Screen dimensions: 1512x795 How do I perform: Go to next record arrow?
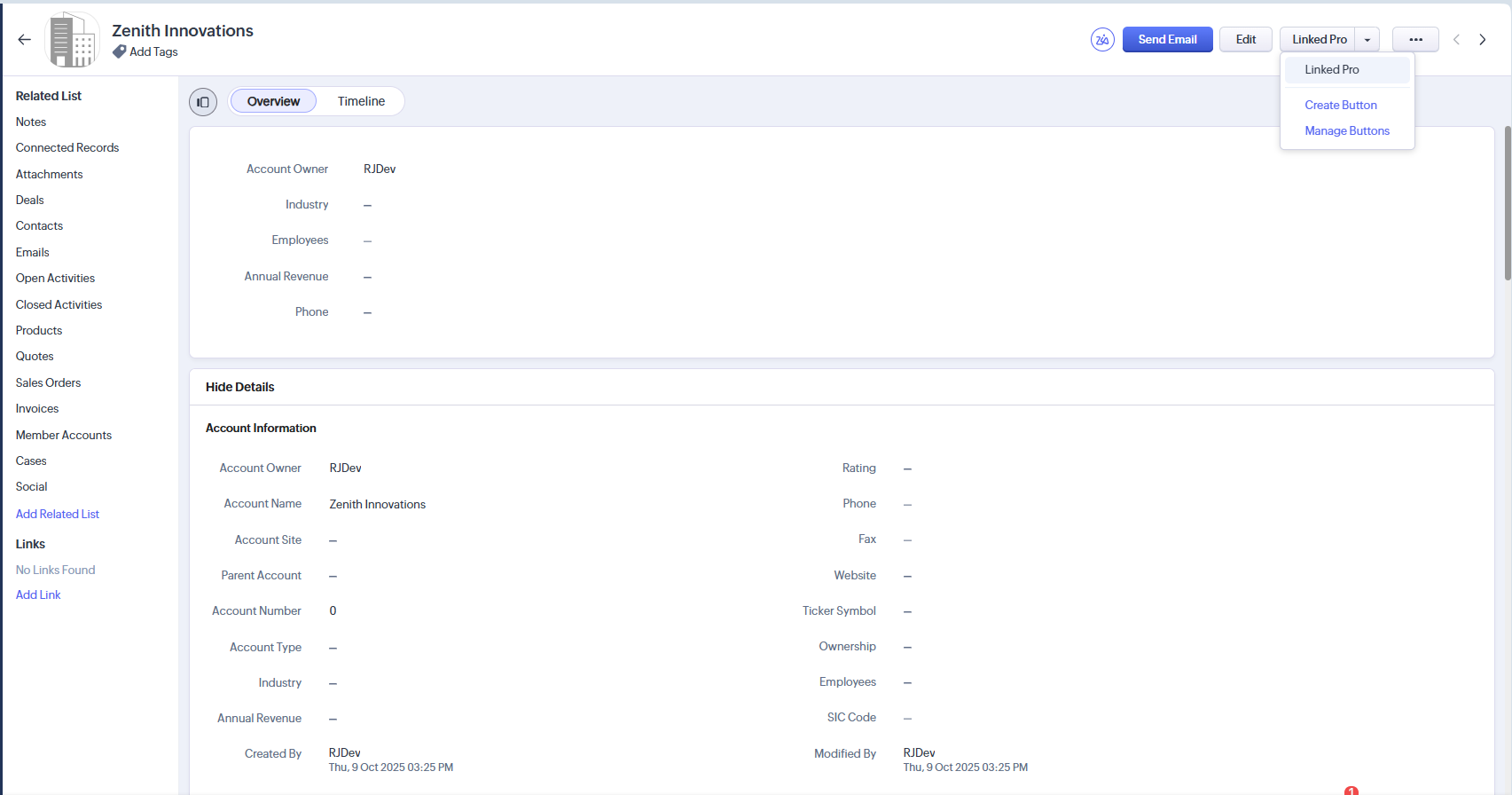click(1483, 40)
